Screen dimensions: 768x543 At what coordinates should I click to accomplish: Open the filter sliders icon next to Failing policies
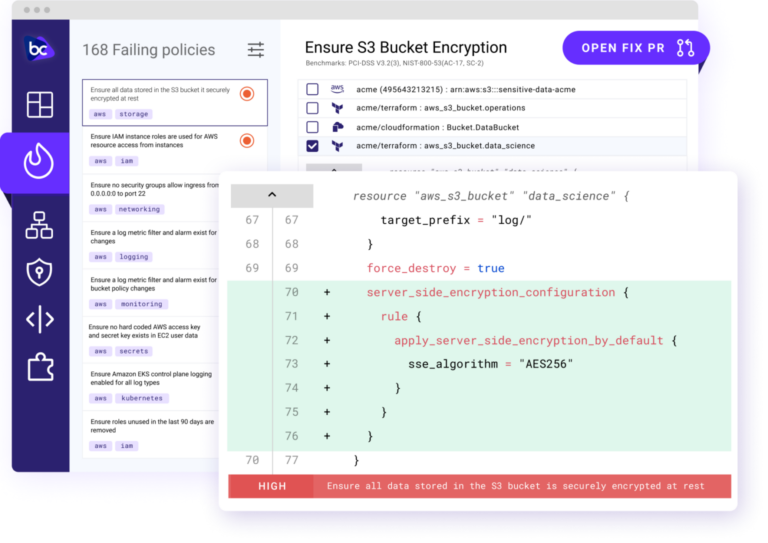point(256,49)
